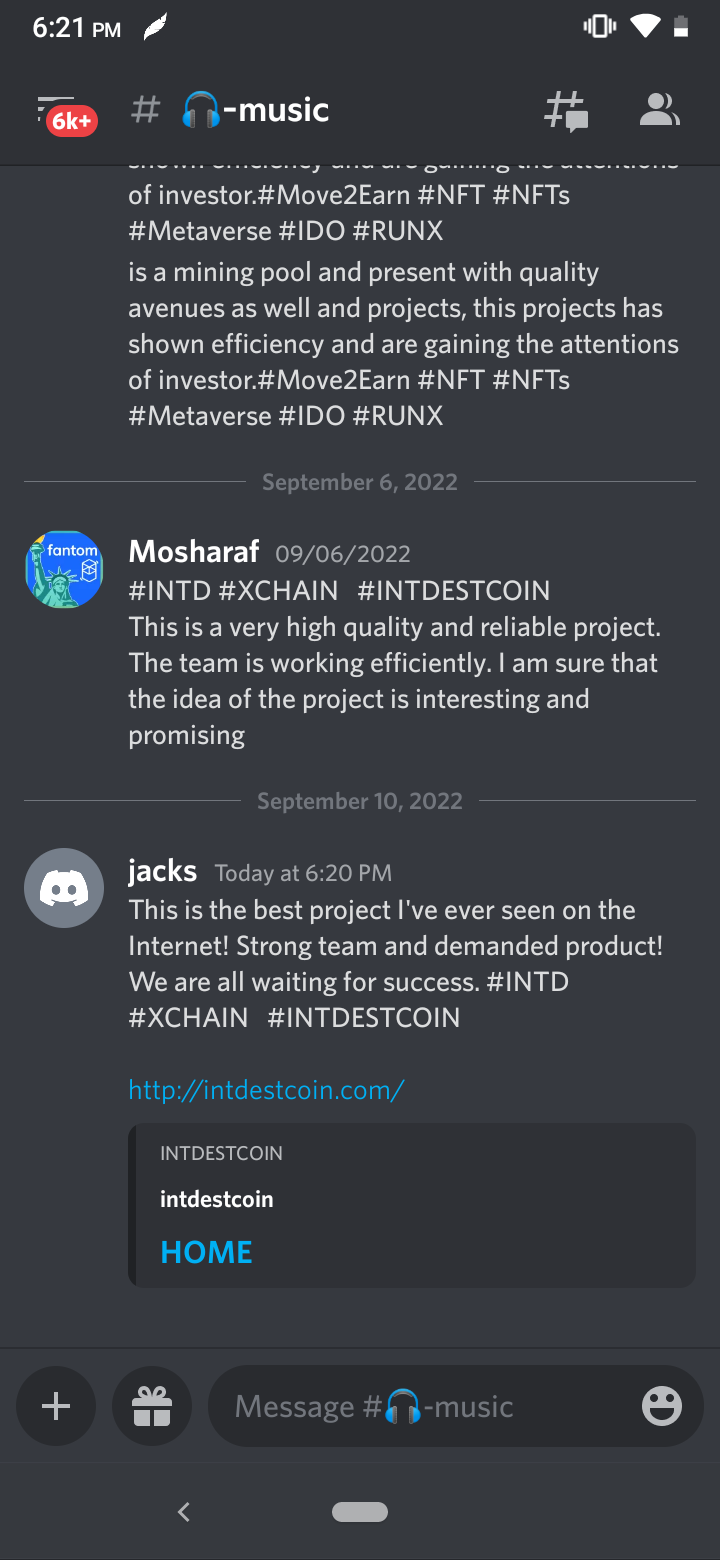Open the http://intdestcoin.com/ link
Screen dimensions: 720x1560
[266, 1089]
